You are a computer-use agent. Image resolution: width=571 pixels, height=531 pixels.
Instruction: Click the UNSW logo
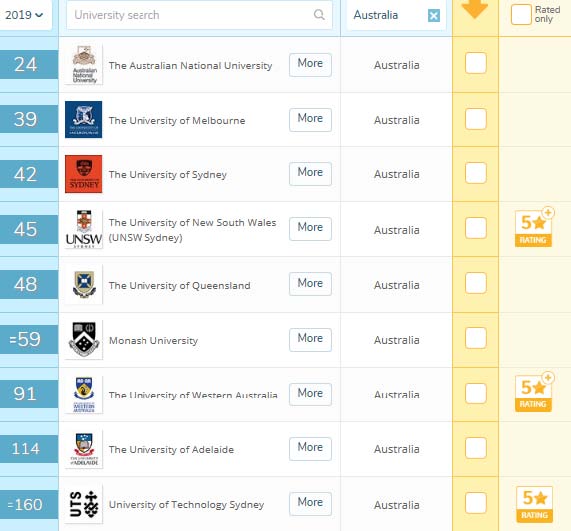84,229
